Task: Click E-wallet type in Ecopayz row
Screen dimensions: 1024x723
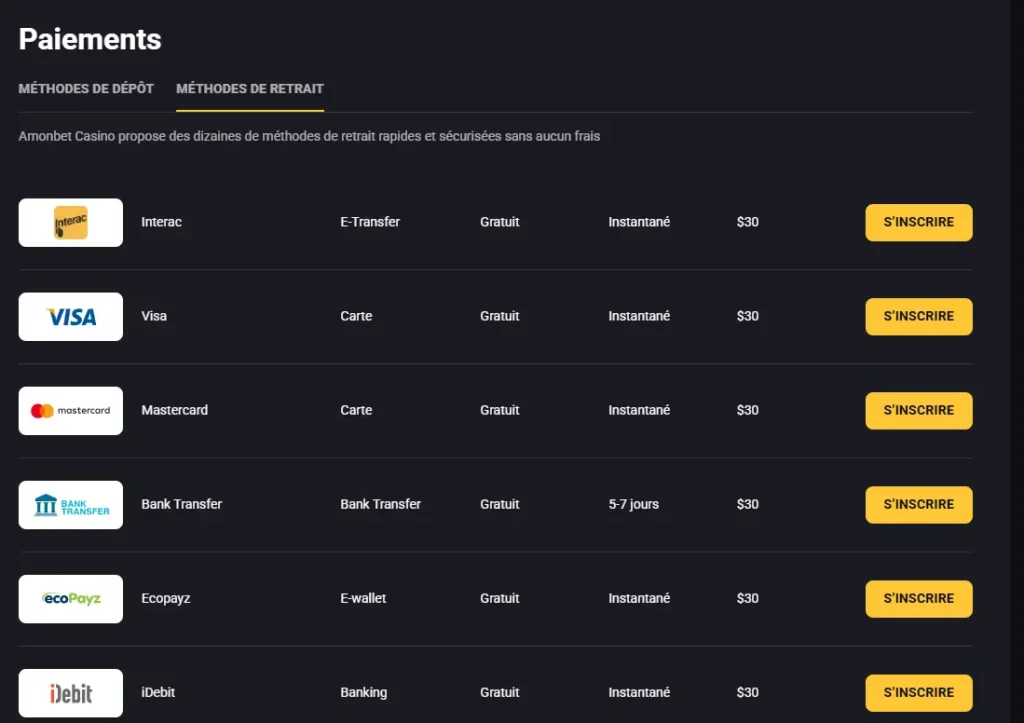Action: coord(363,598)
